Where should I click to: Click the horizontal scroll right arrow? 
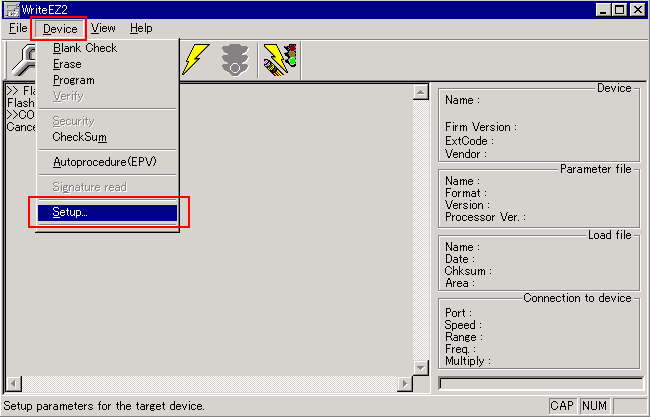[x=405, y=384]
